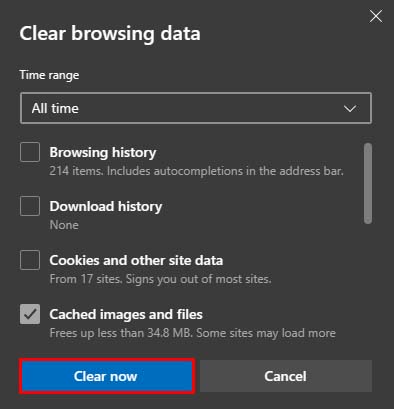This screenshot has height=409, width=394.
Task: Check the Cookies and other site data box
Action: (30, 260)
